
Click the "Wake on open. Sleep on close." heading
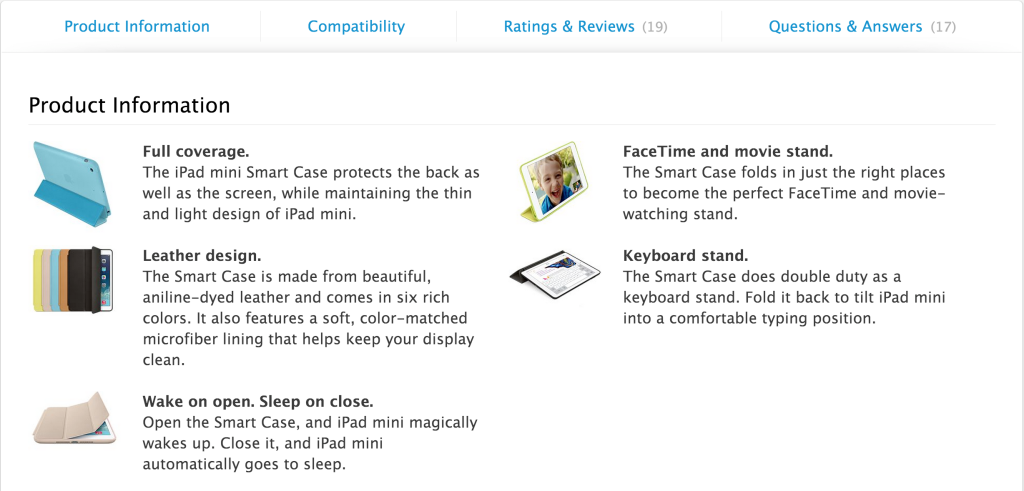258,402
